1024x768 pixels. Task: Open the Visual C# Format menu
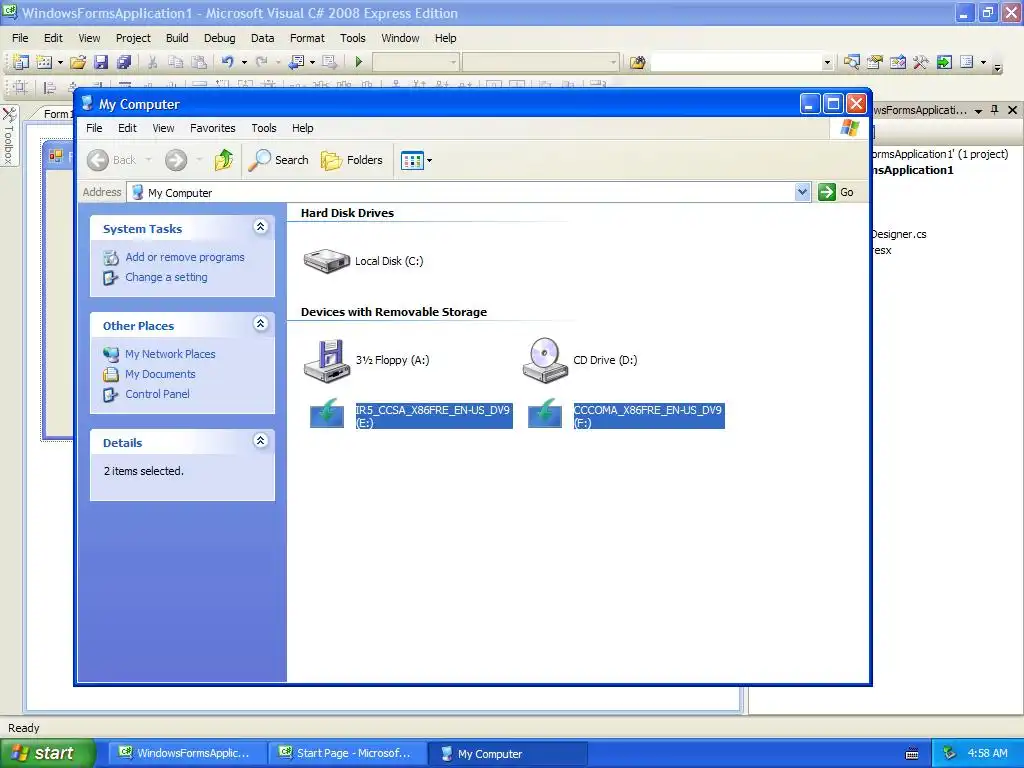coord(307,38)
